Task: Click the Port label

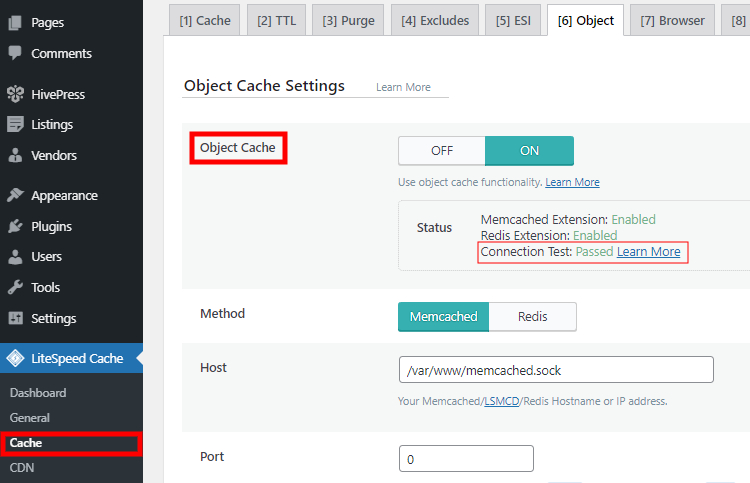Action: pos(211,456)
